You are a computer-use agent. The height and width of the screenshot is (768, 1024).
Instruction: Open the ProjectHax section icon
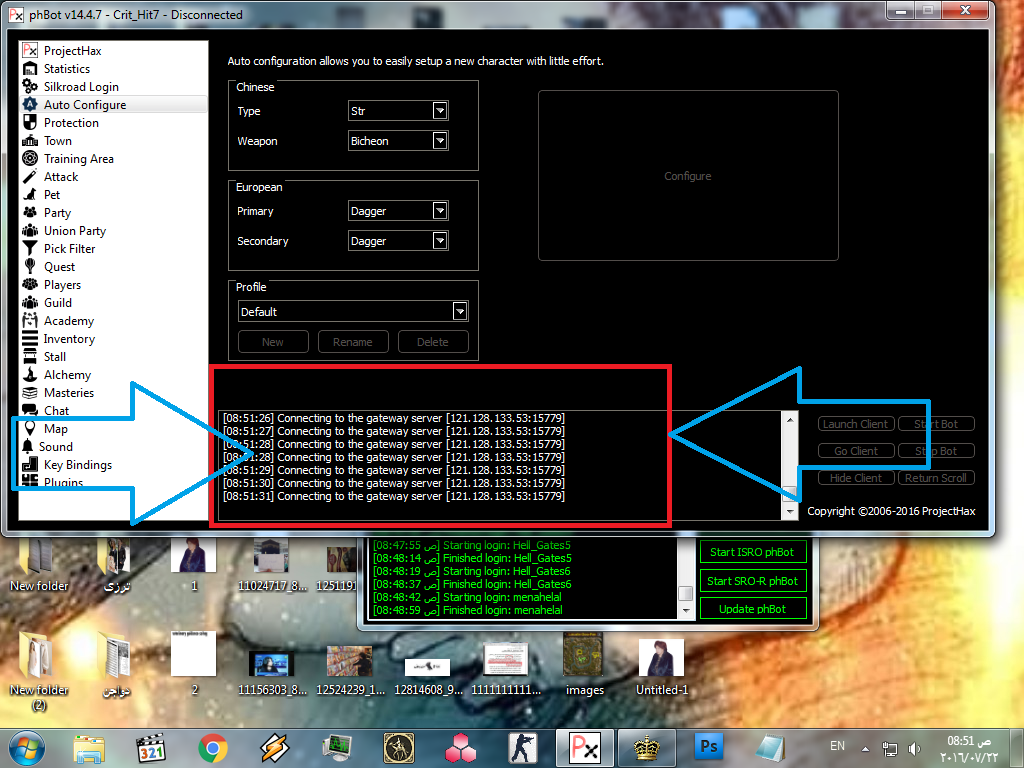point(30,50)
